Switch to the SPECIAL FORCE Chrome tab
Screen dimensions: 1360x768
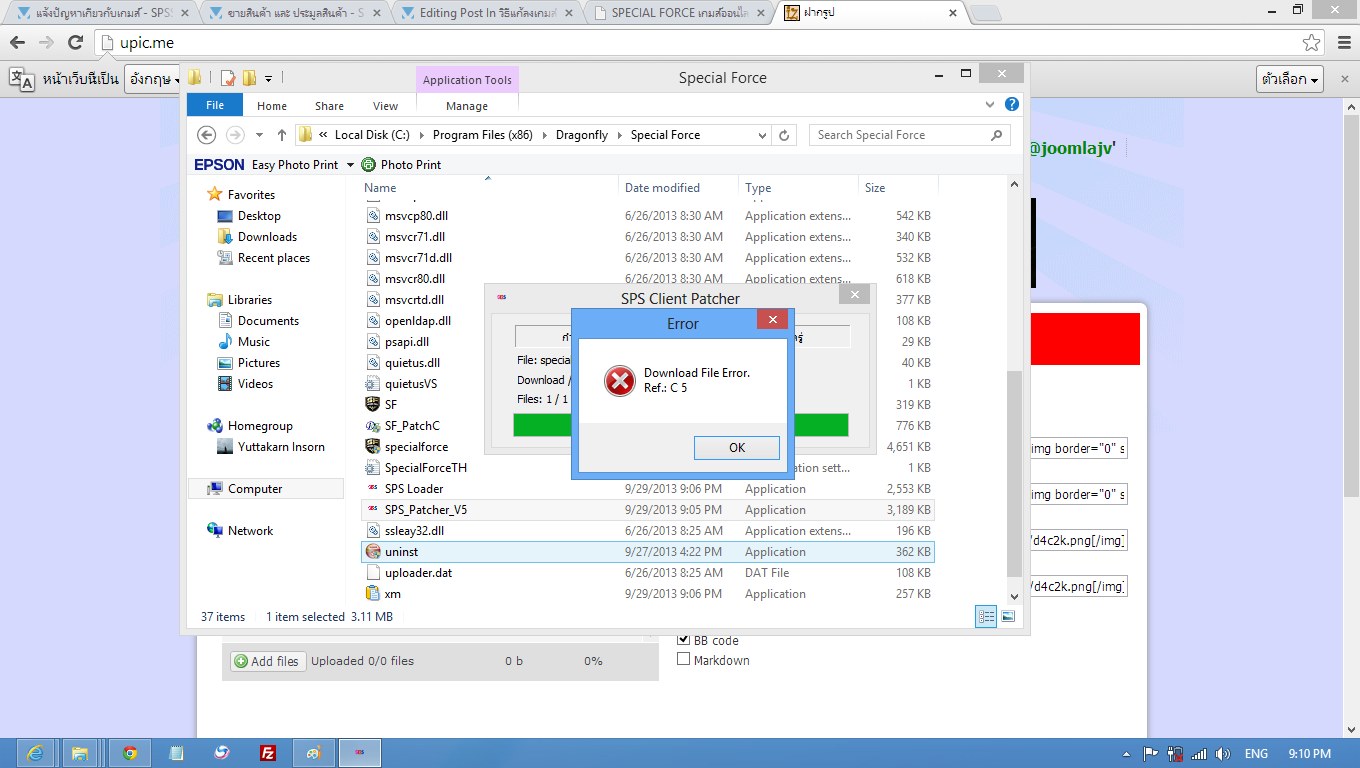tap(680, 13)
